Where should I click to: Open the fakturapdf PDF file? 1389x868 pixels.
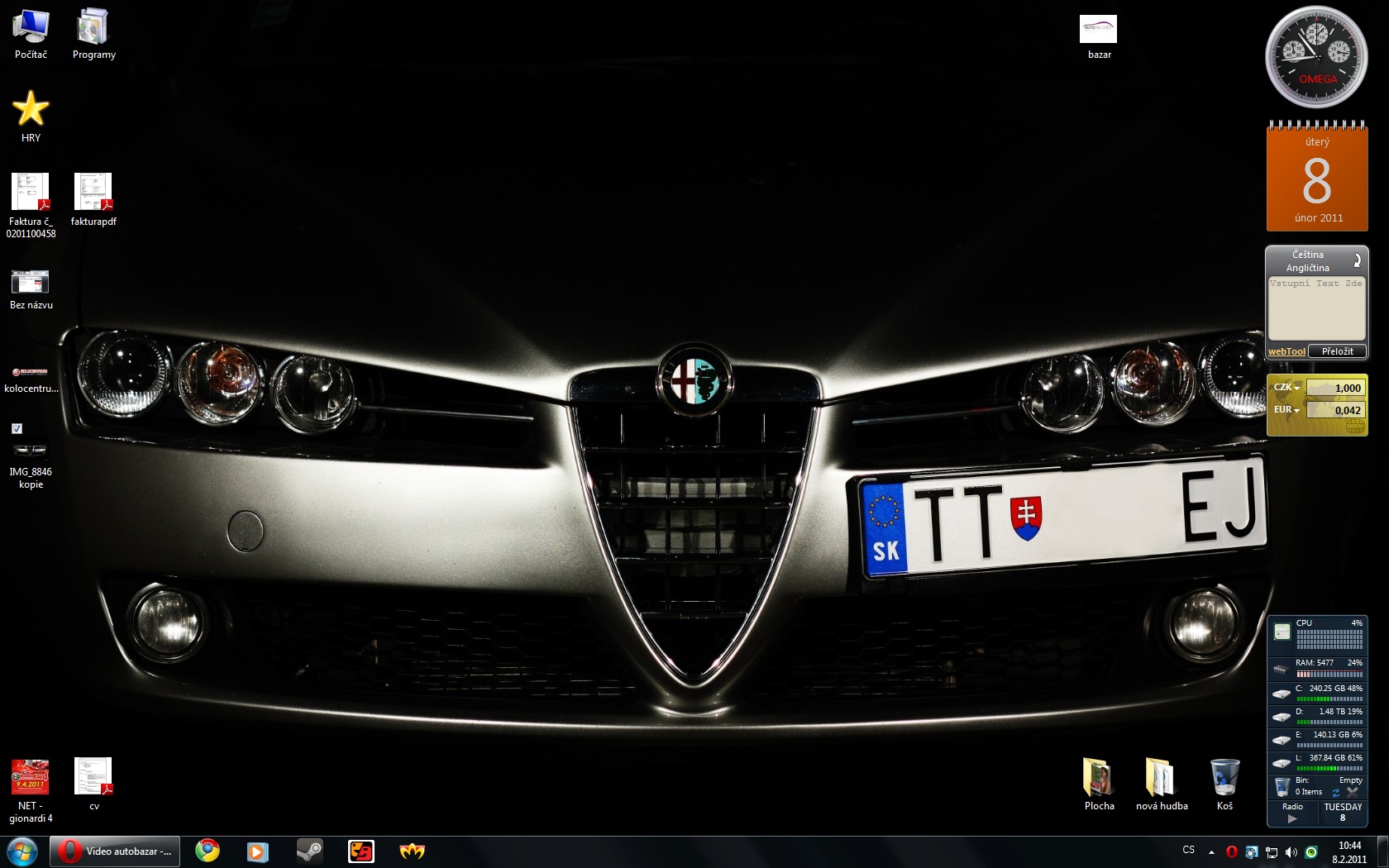[x=93, y=193]
